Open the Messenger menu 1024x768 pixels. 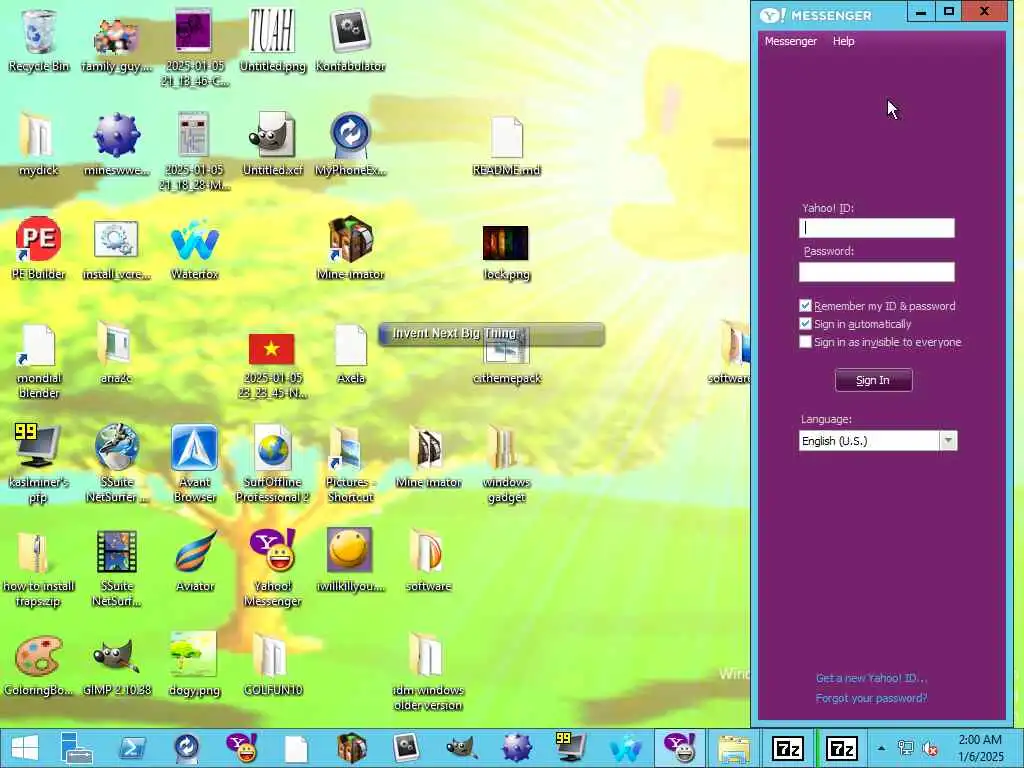coord(790,41)
